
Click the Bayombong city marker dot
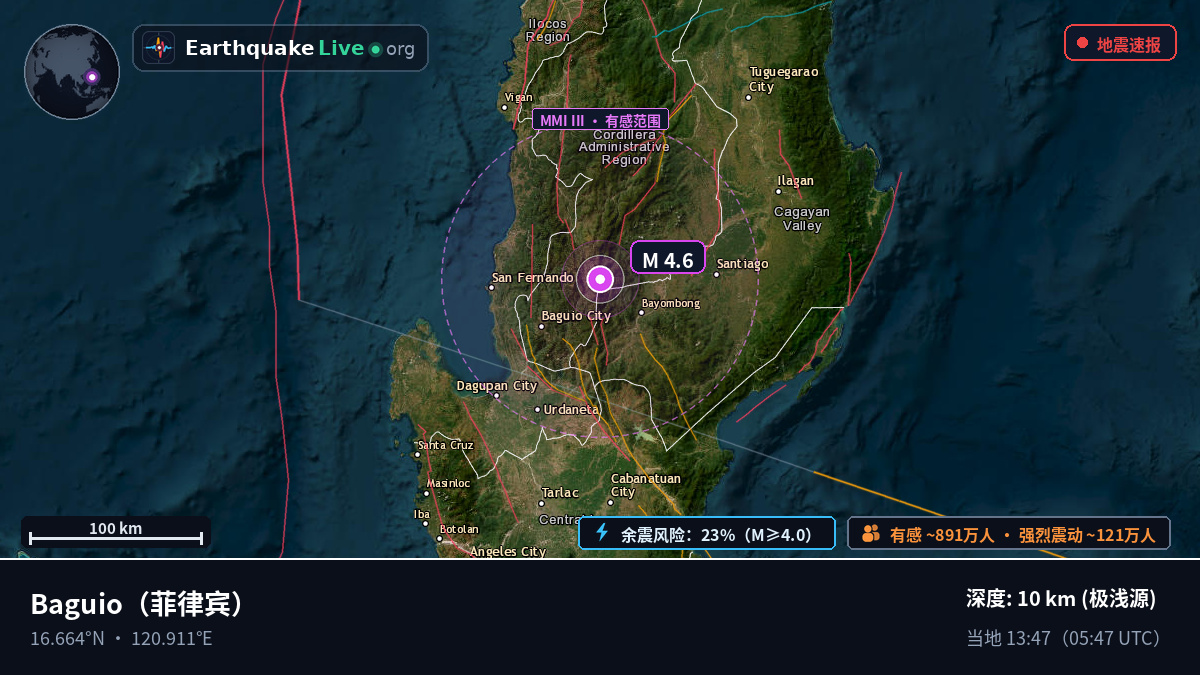click(x=641, y=312)
